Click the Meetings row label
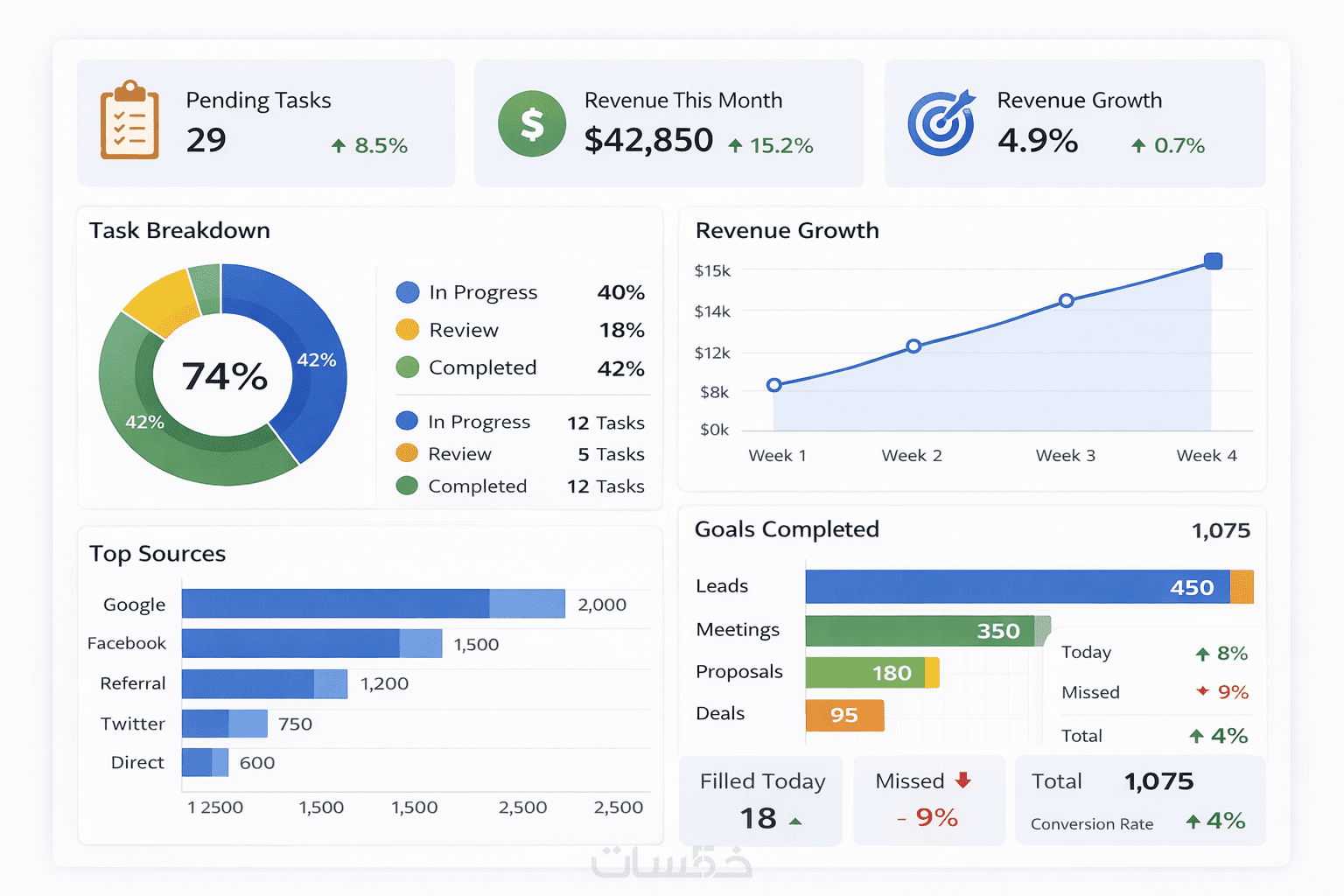Screen dimensions: 1344x896 [738, 630]
